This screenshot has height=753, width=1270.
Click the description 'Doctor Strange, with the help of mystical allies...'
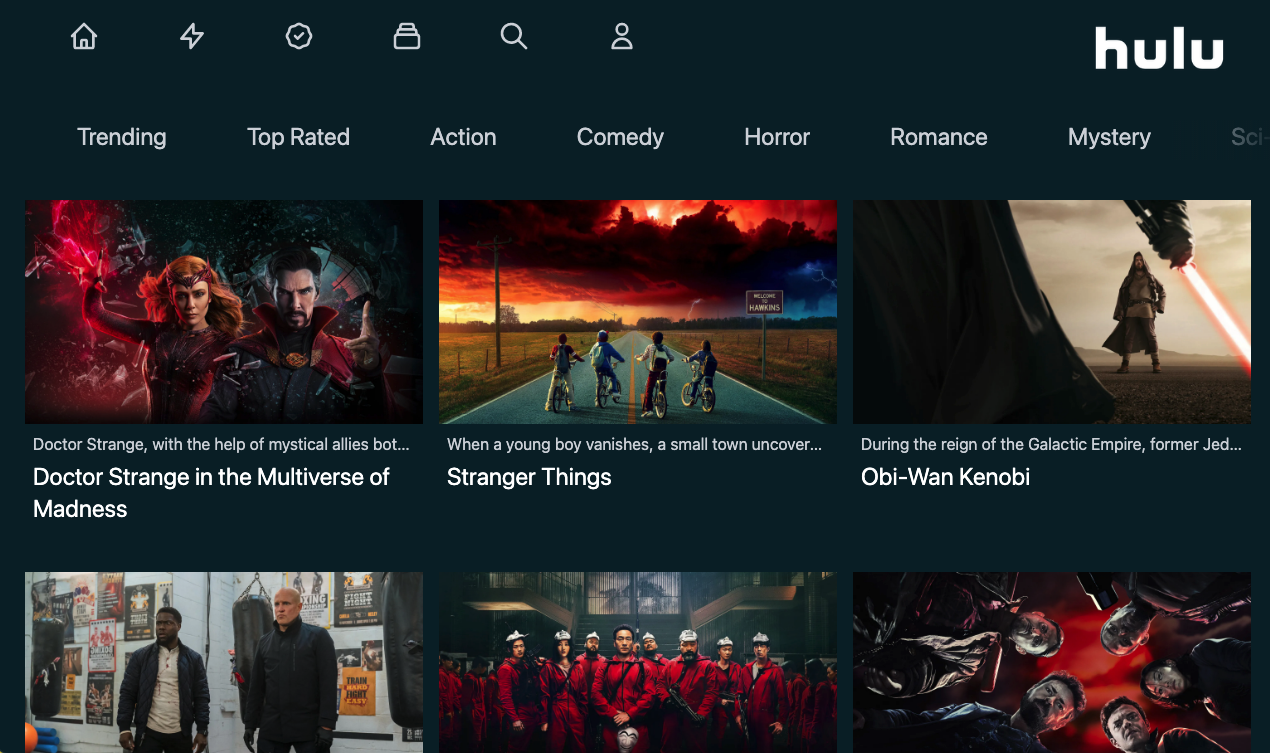pos(221,444)
